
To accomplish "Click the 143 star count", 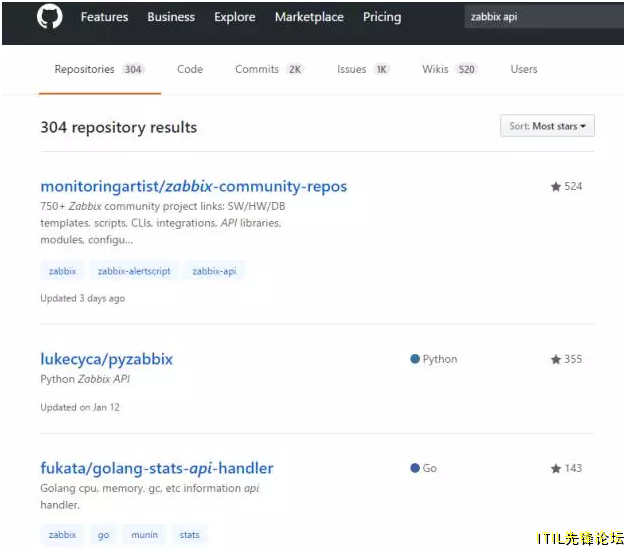I will click(x=573, y=468).
